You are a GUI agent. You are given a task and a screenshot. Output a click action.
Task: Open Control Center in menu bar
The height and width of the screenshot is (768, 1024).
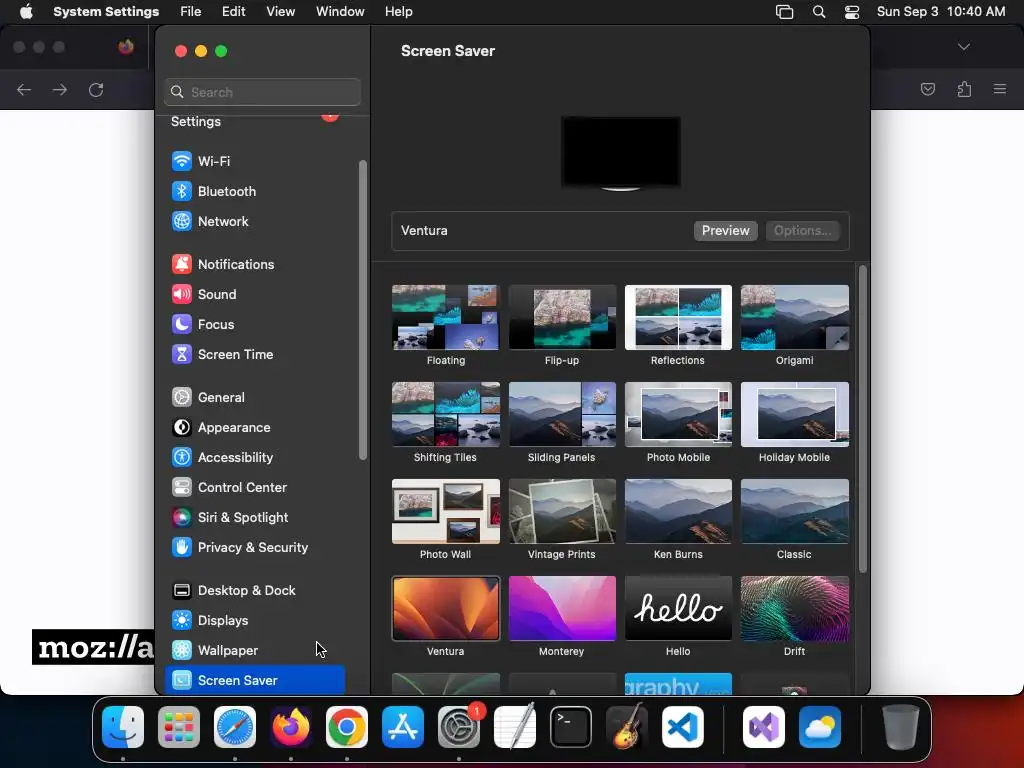pyautogui.click(x=852, y=12)
